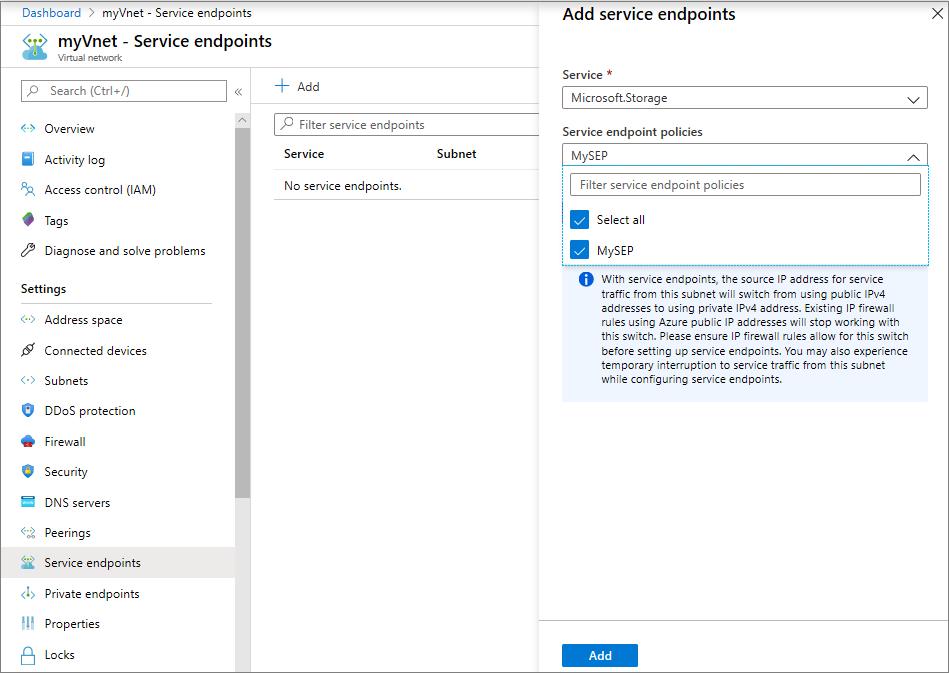The image size is (949, 673).
Task: Open Private endpoints menu item
Action: [x=92, y=594]
